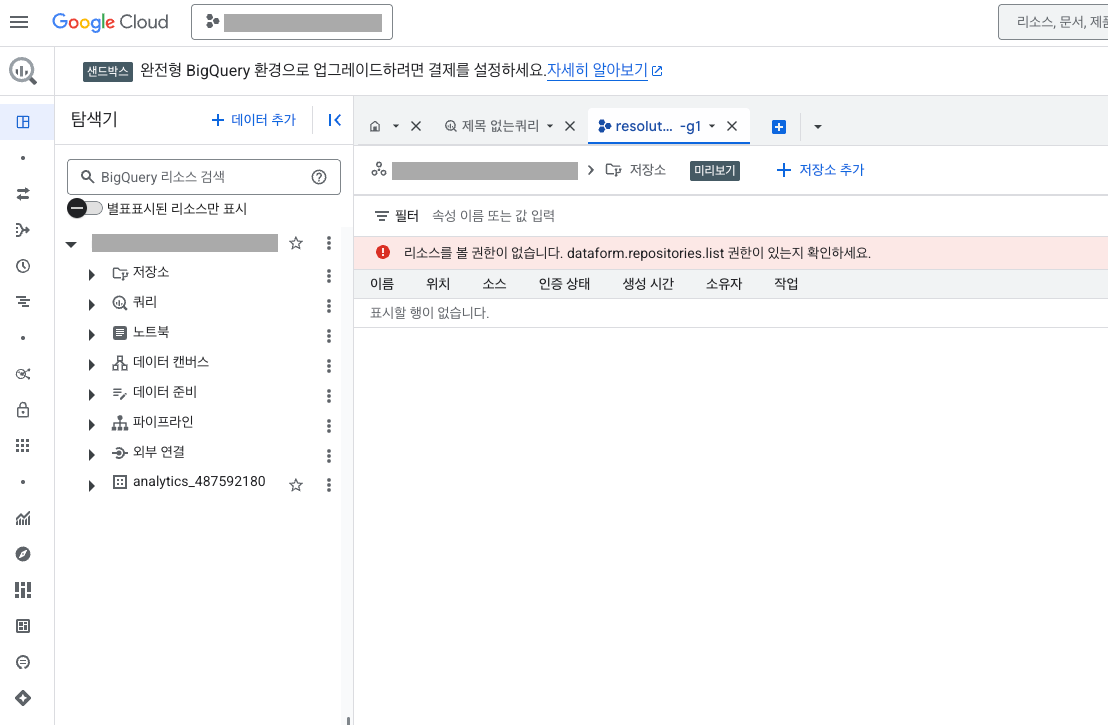Click the 저장소 추가 button
Screen dimensions: 1108x725
pos(820,170)
